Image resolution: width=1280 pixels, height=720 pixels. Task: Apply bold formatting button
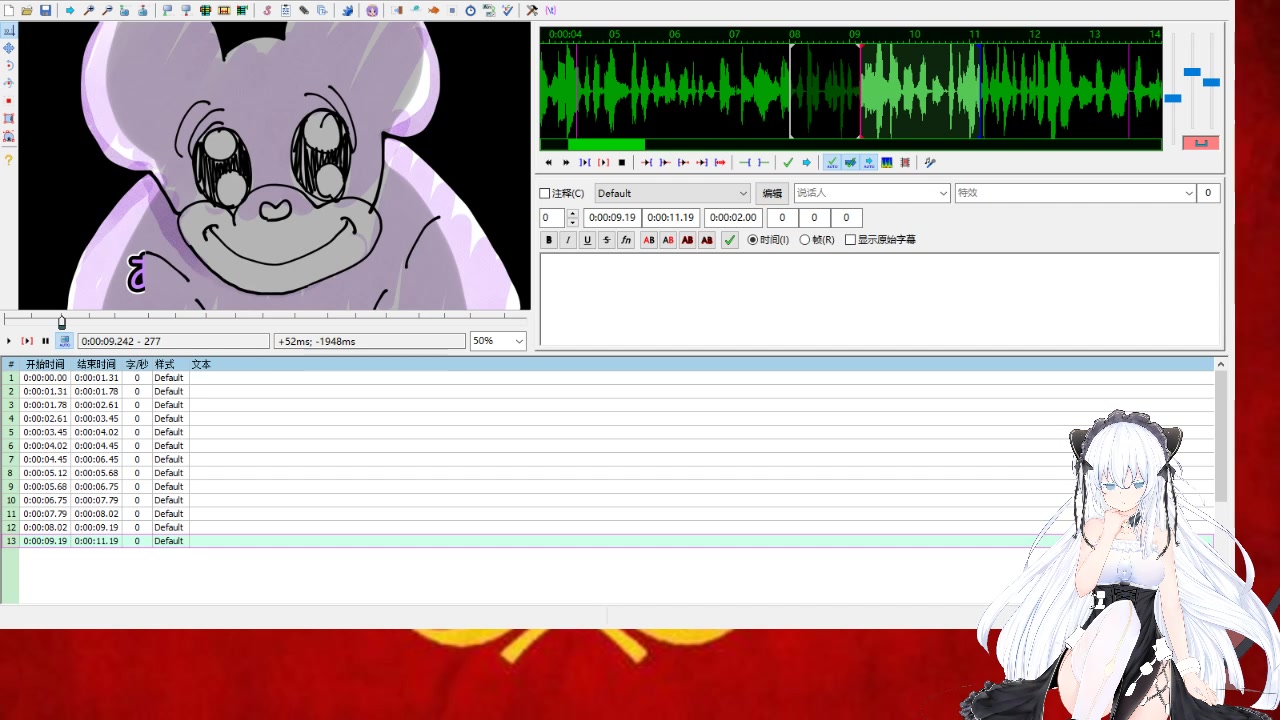coord(548,240)
